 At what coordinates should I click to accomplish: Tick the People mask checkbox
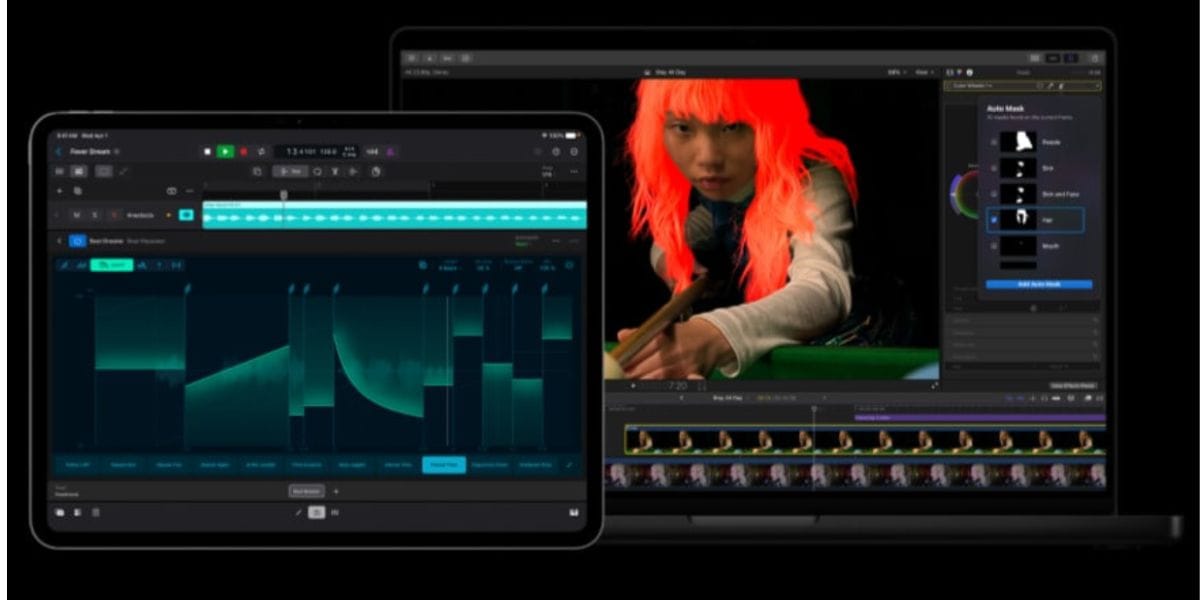point(993,142)
